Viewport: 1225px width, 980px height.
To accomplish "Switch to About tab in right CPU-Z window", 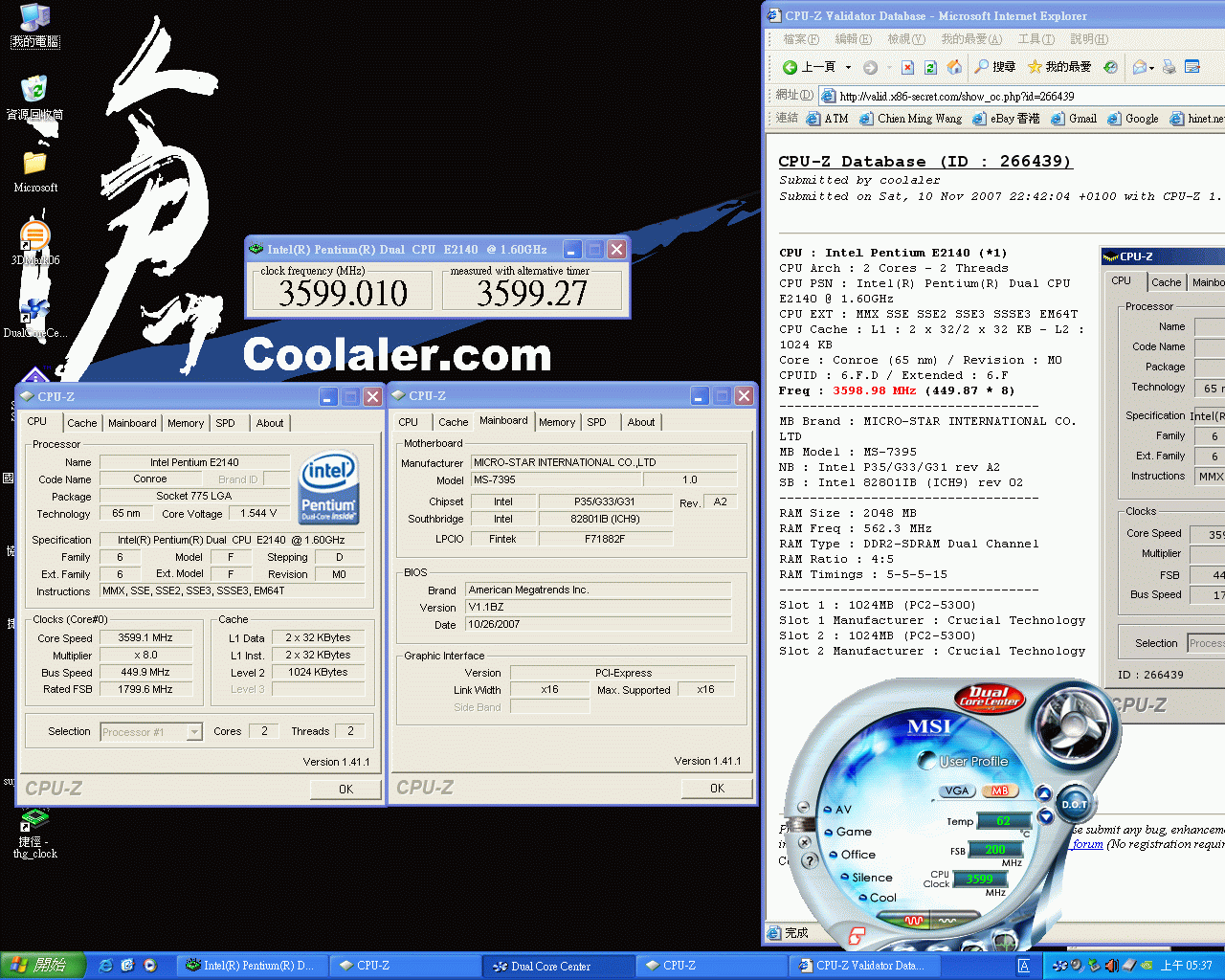I will (x=641, y=422).
